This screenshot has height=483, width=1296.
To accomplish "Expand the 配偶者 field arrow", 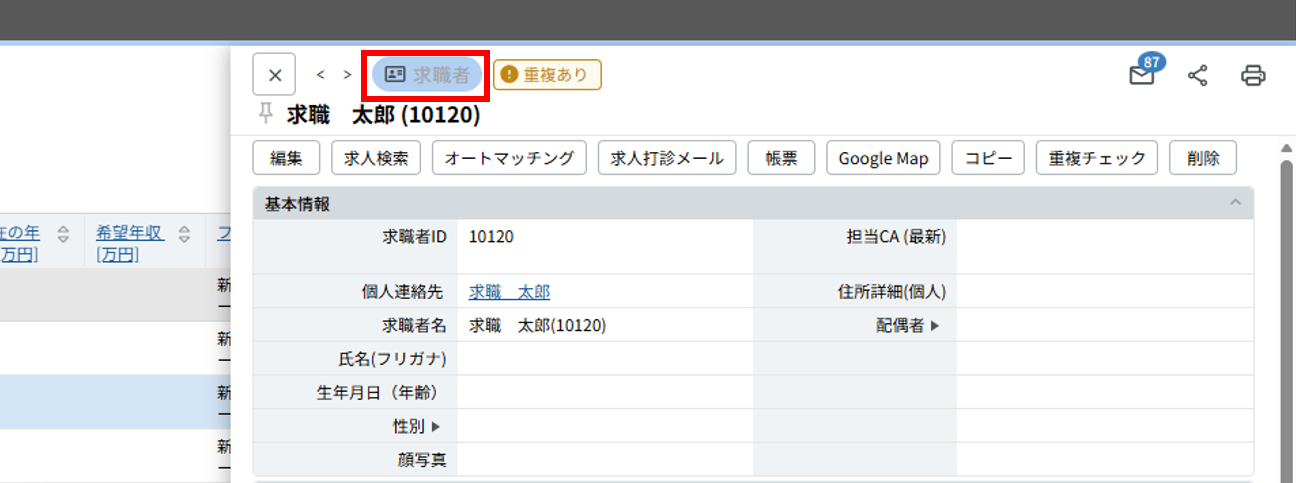I will coord(935,325).
